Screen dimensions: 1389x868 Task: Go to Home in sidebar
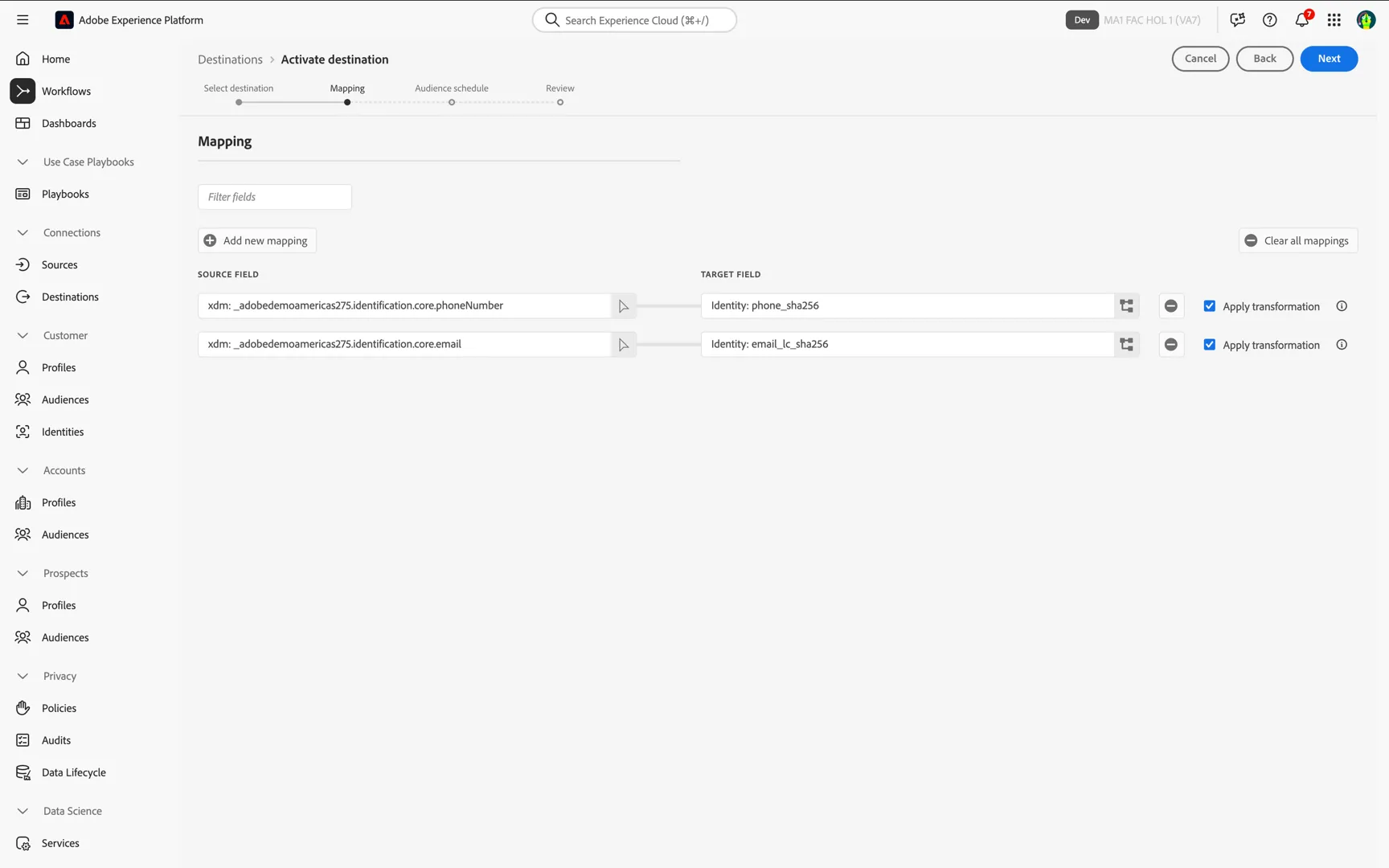click(55, 59)
